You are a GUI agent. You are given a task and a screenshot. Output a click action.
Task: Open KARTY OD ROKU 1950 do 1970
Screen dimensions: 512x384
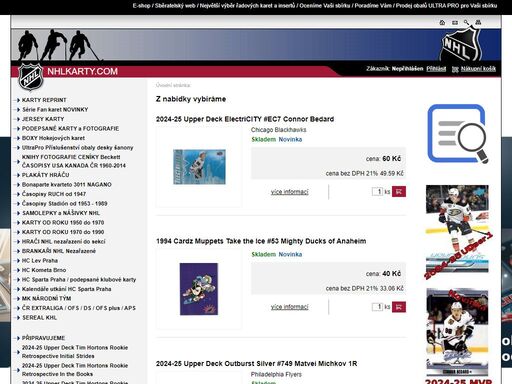click(x=63, y=222)
